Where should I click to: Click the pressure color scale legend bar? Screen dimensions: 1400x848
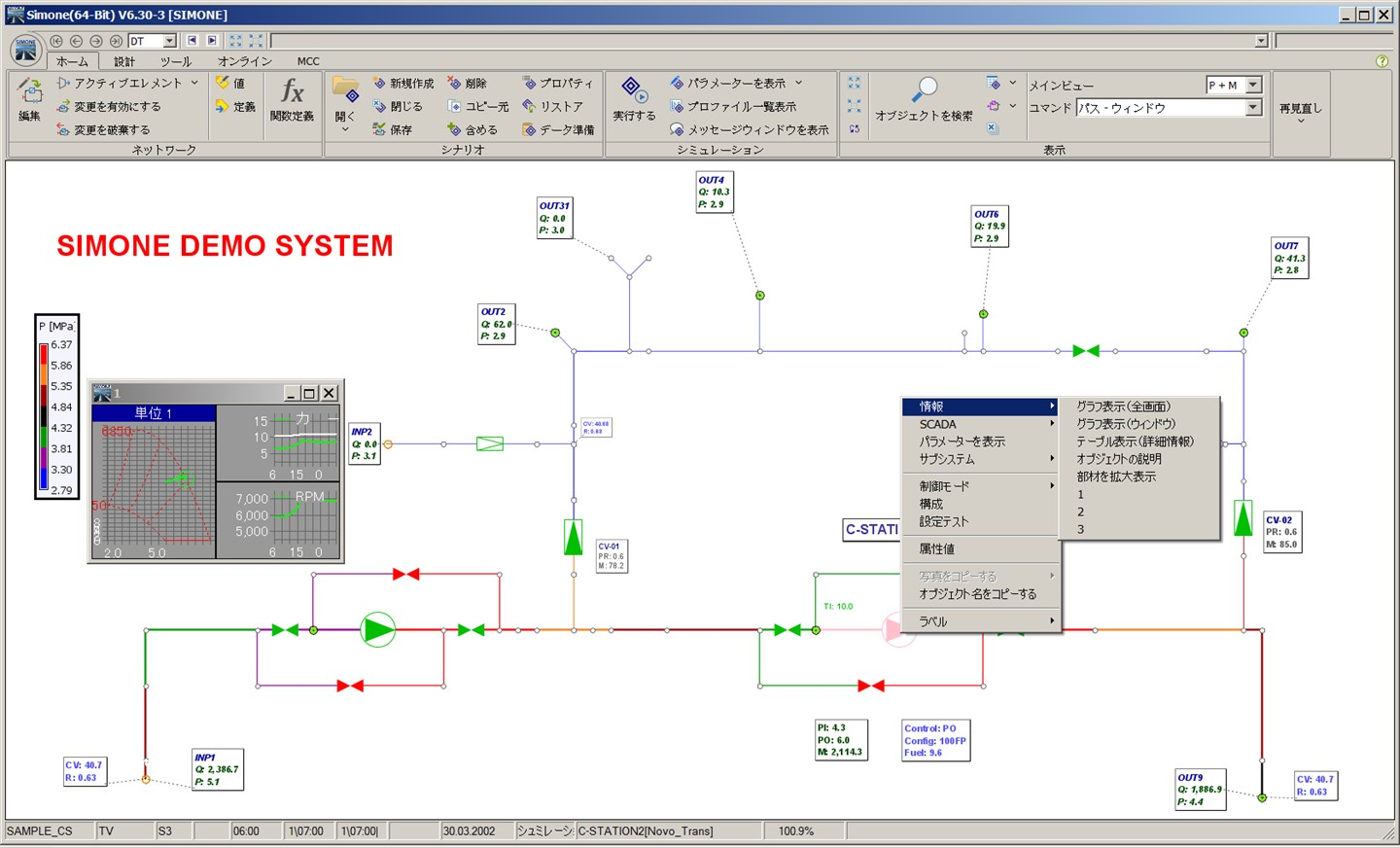point(44,417)
